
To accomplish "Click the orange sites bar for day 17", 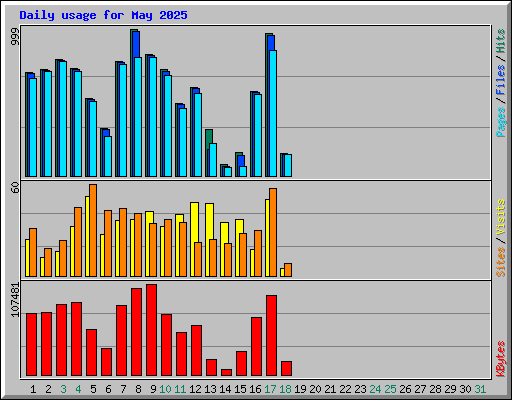I will point(273,232).
